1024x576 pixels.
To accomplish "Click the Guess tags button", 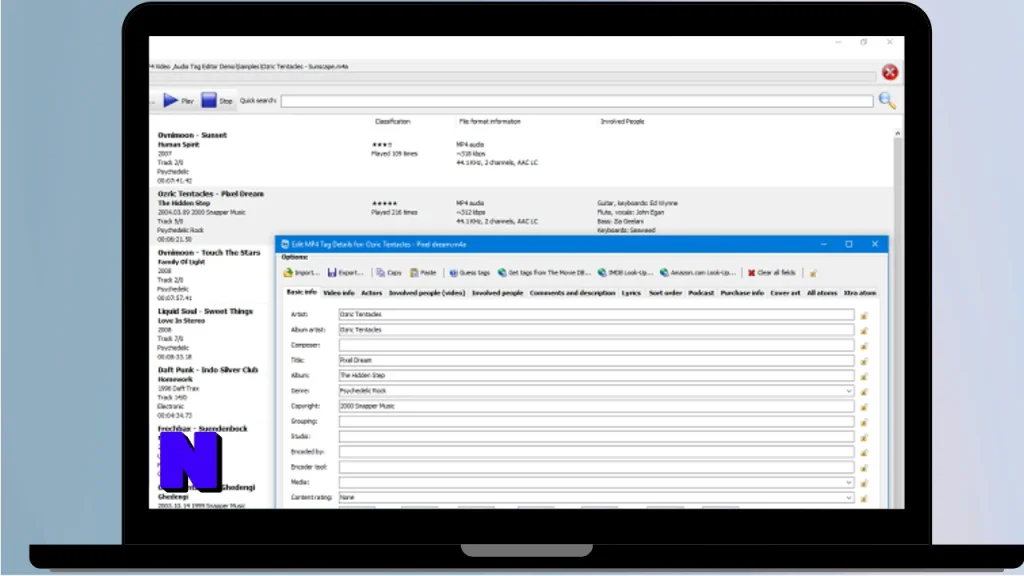I will [470, 273].
